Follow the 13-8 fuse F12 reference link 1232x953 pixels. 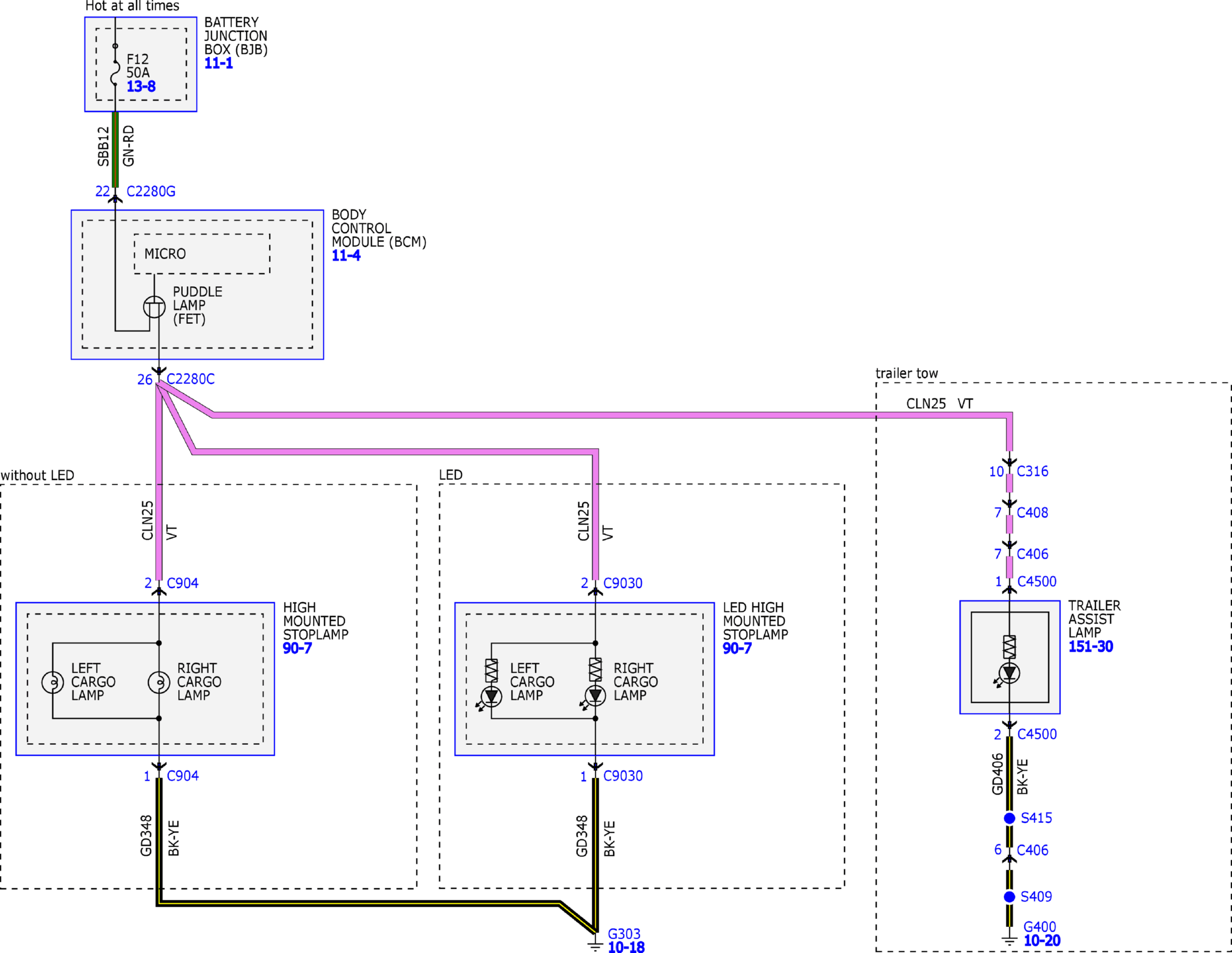click(x=141, y=87)
